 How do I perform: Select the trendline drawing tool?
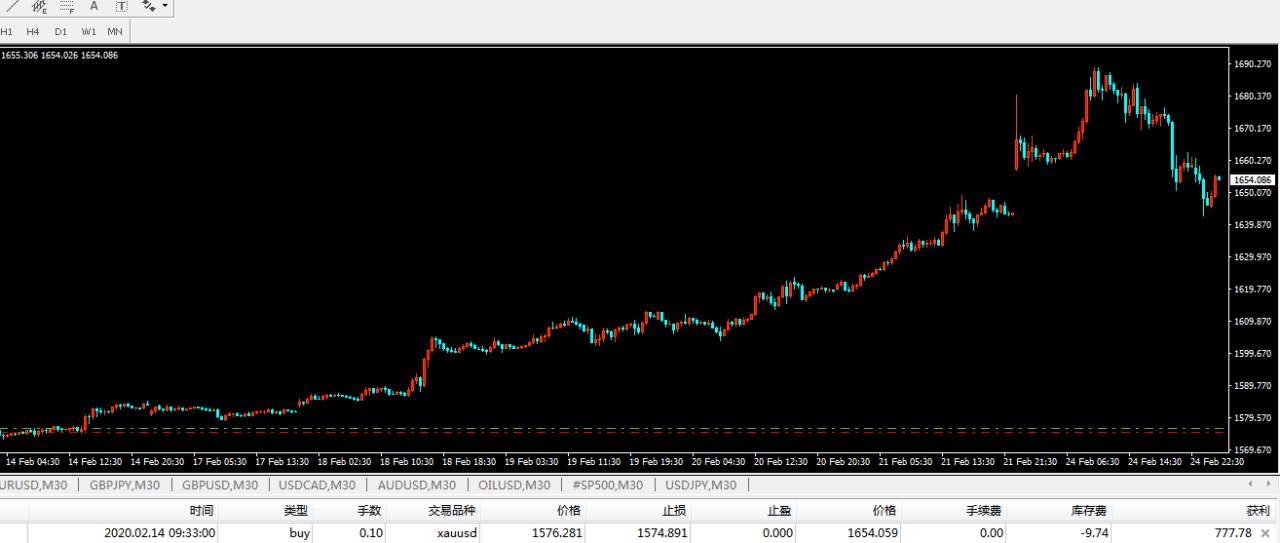click(12, 6)
